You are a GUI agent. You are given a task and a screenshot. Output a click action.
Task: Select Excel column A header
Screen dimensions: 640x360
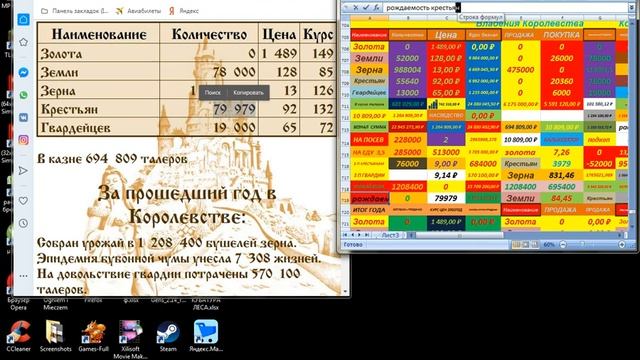[369, 18]
